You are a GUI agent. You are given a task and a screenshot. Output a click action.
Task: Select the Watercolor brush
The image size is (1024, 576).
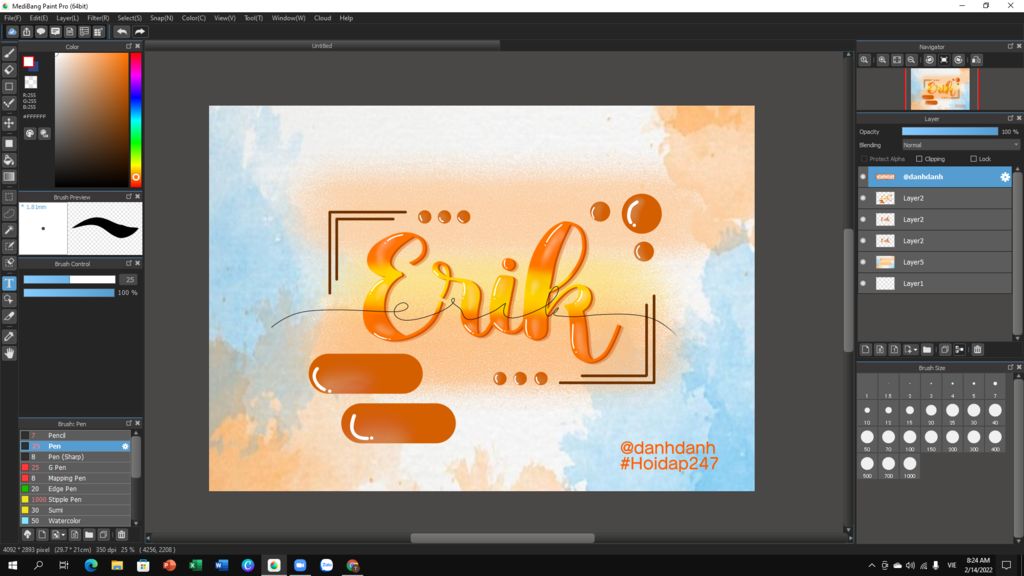[x=75, y=521]
